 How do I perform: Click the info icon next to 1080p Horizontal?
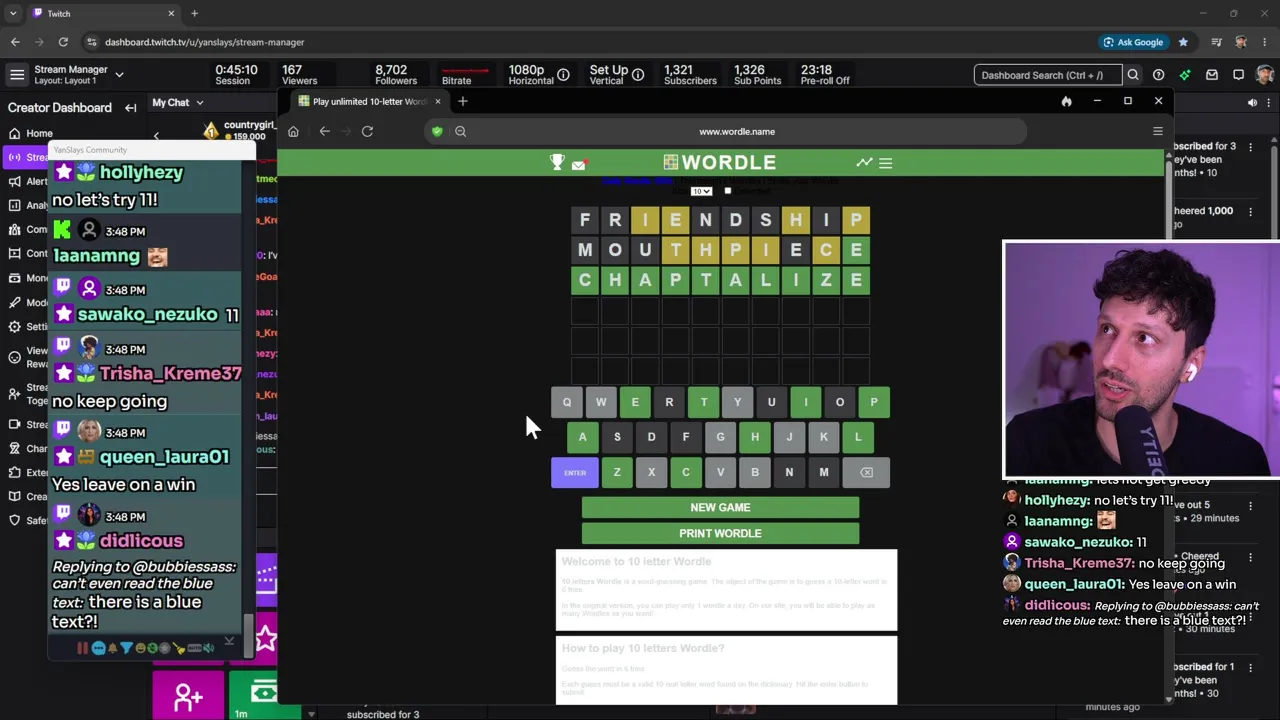point(563,75)
